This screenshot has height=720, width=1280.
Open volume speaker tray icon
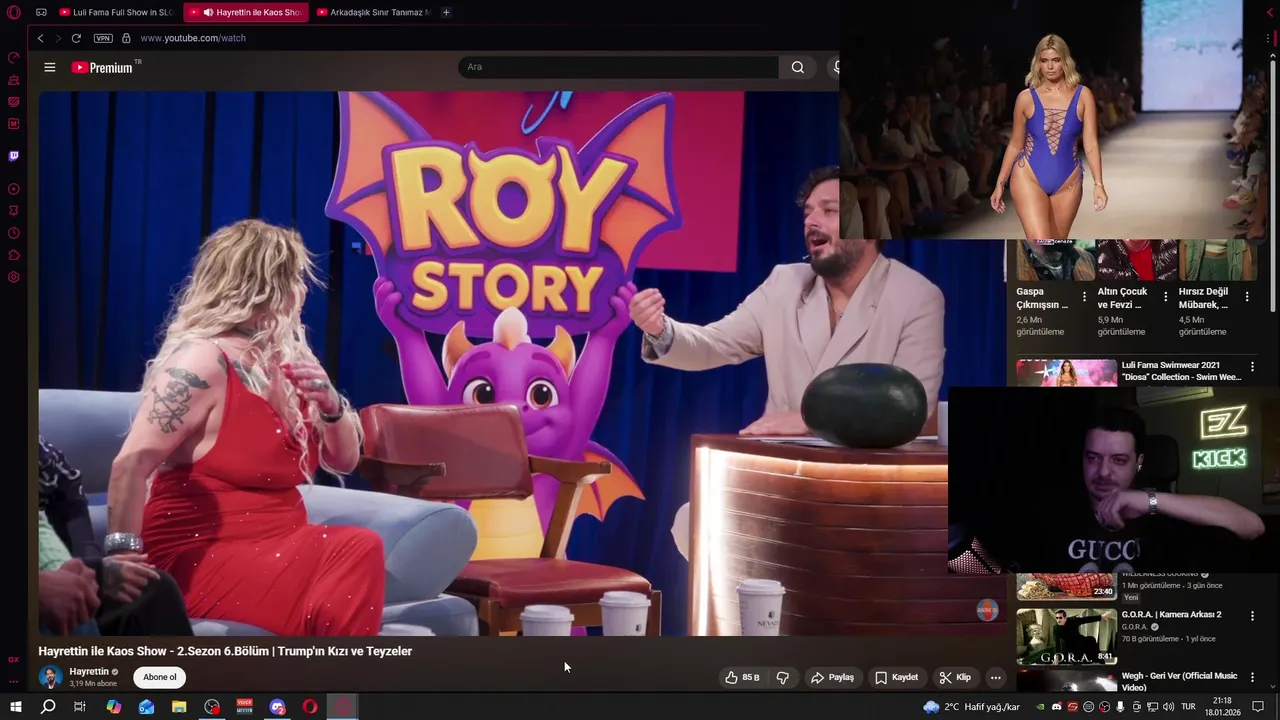tap(1170, 707)
